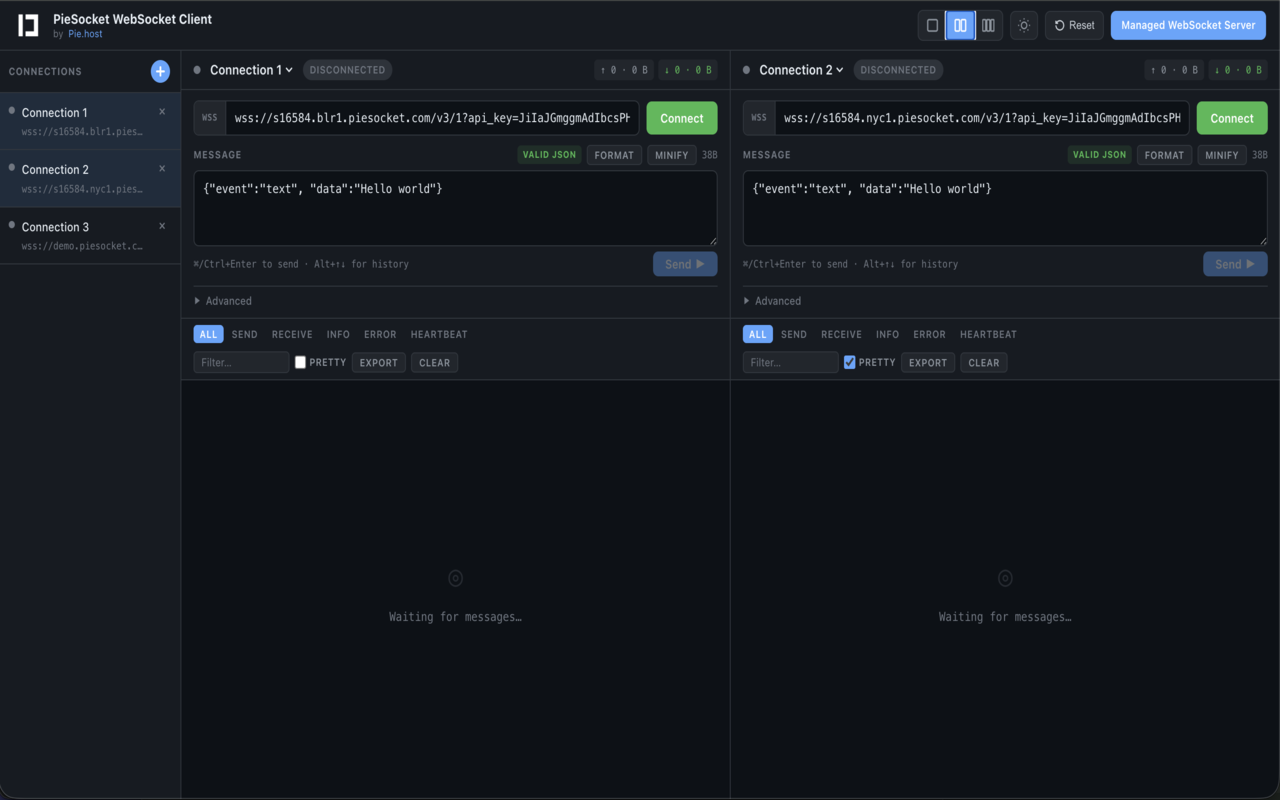Screen dimensions: 1280x800
Task: Select HEARTBEAT filter tab in Connection 2 pane
Action: coord(988,334)
